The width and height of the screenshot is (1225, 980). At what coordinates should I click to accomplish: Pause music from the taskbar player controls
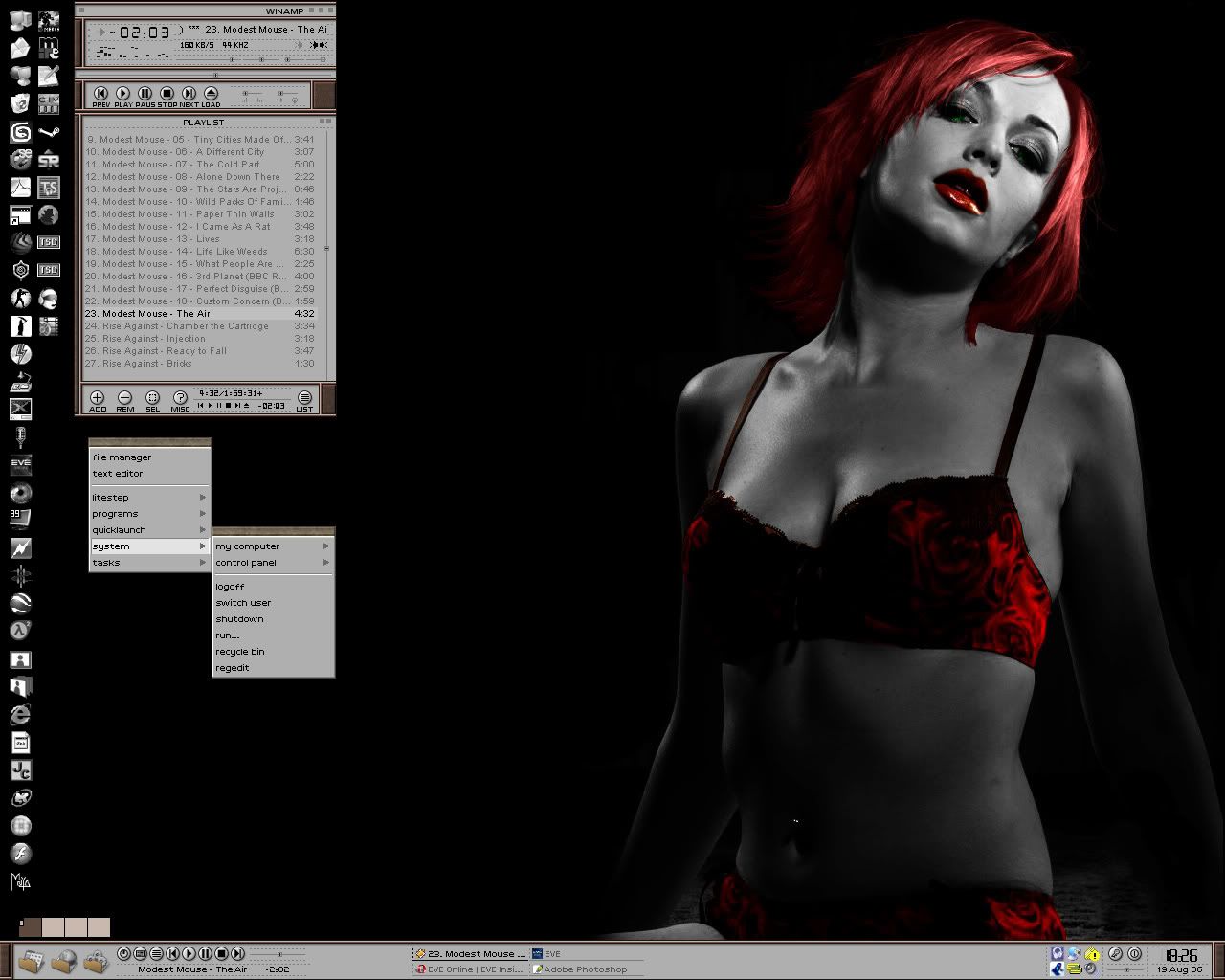pyautogui.click(x=205, y=953)
